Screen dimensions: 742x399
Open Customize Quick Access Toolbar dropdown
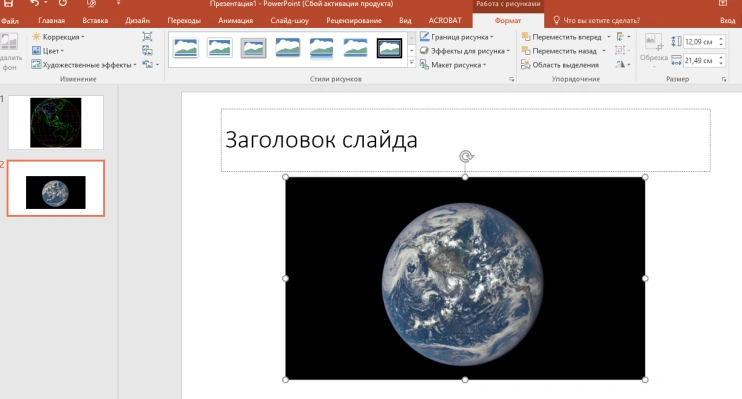click(x=118, y=3)
